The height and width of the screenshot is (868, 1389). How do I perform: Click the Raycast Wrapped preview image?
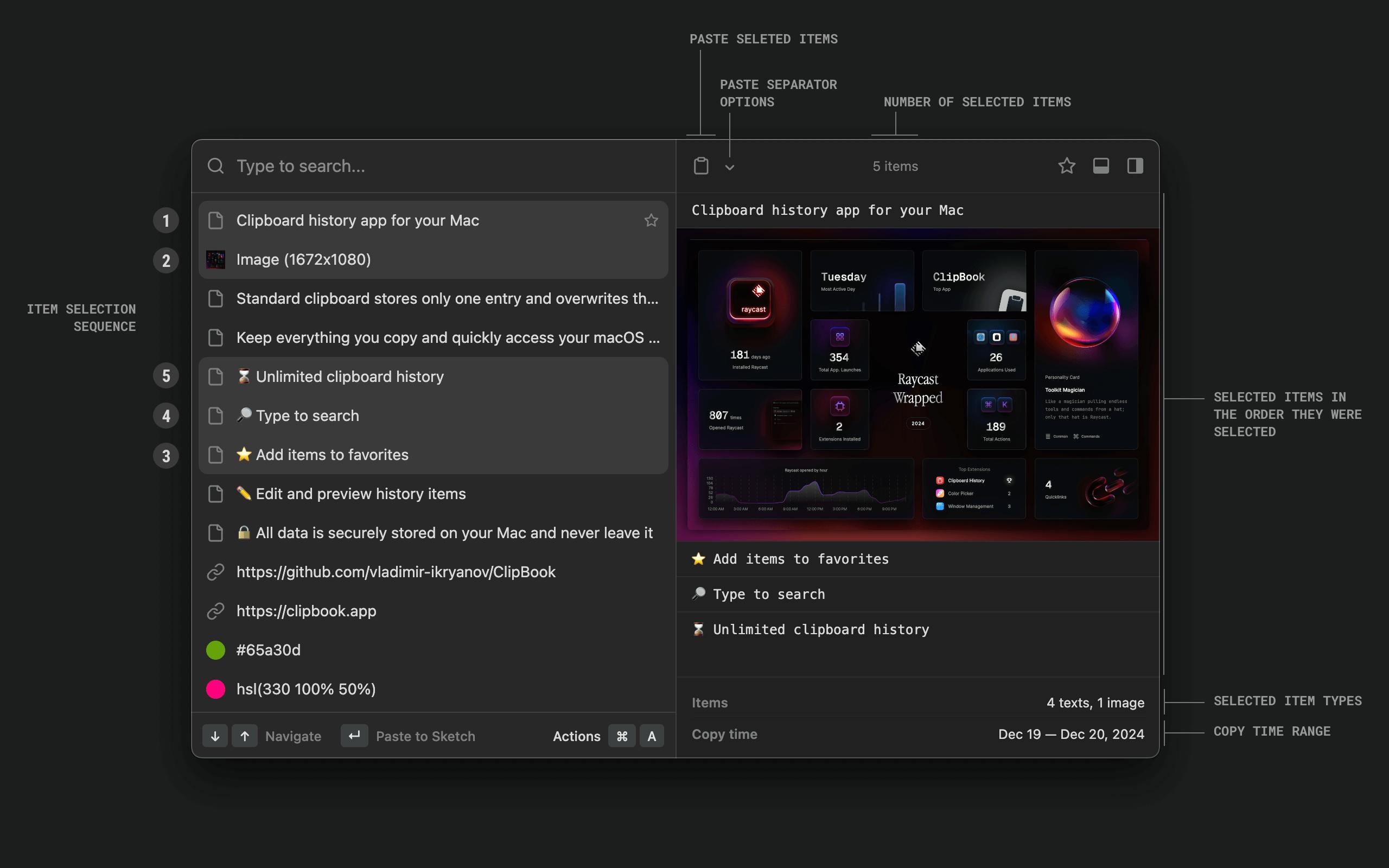click(x=918, y=385)
